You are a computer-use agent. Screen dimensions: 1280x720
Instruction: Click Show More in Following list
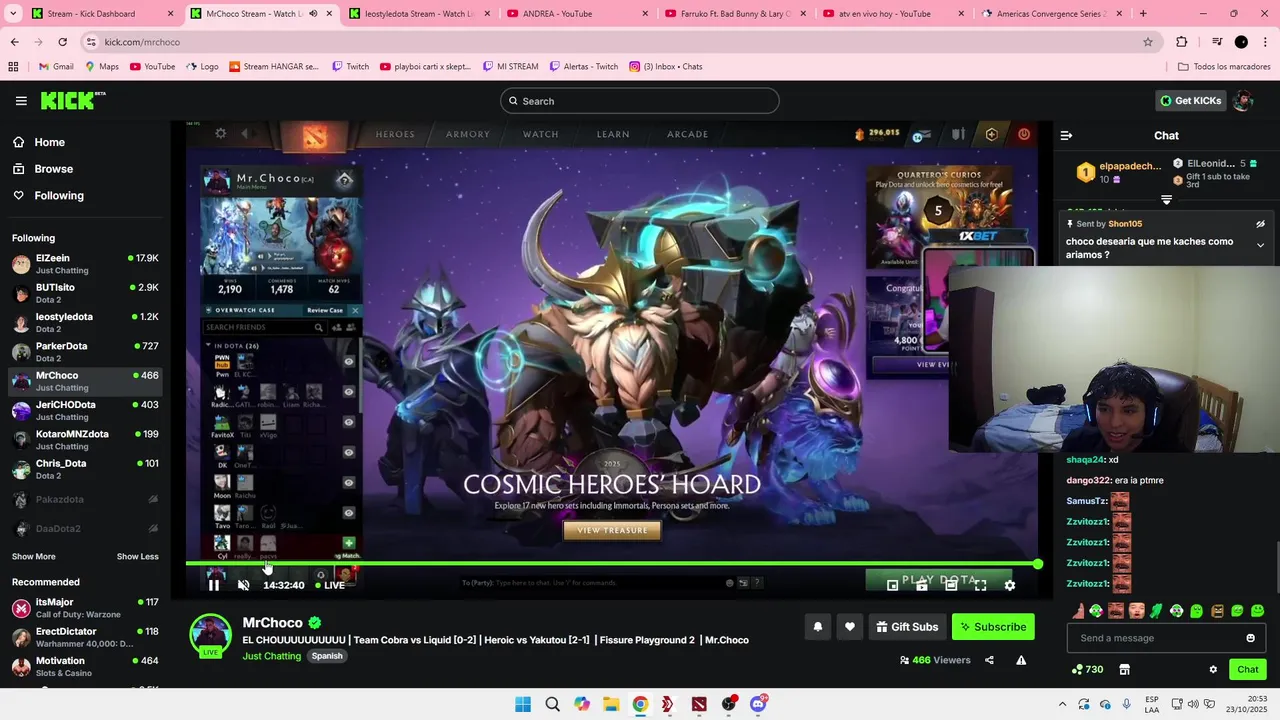(x=34, y=556)
